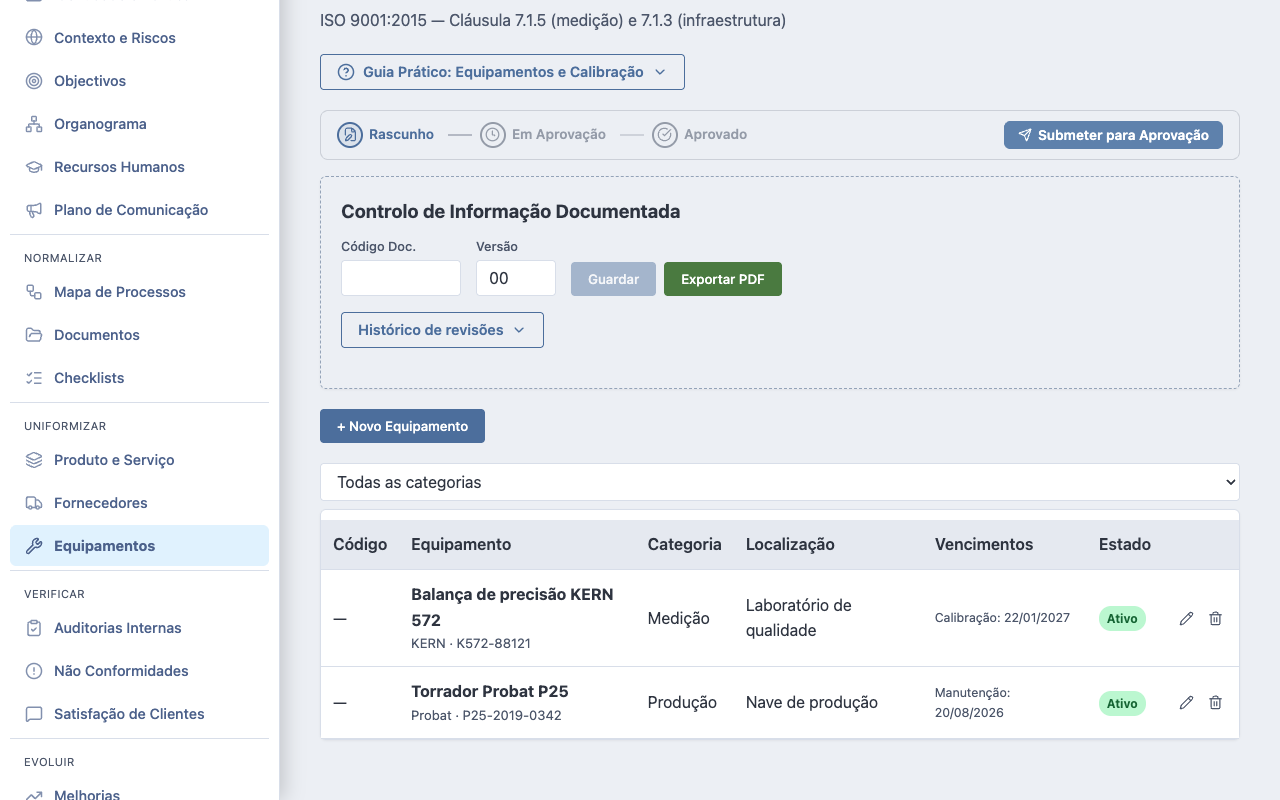
Task: Edit the Torrador Probat P25 row
Action: [x=1186, y=703]
